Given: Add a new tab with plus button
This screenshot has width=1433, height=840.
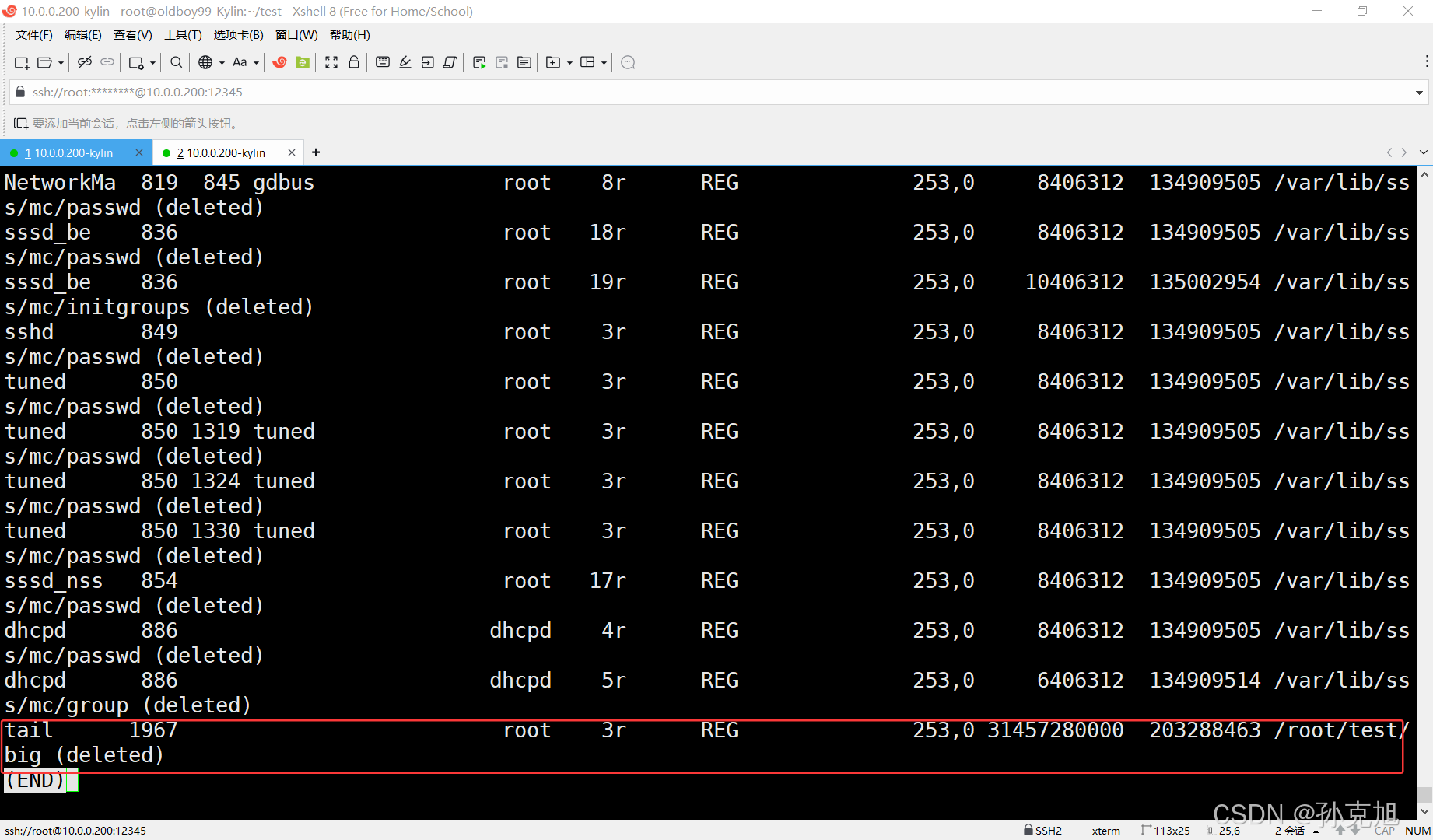Looking at the screenshot, I should pos(316,152).
